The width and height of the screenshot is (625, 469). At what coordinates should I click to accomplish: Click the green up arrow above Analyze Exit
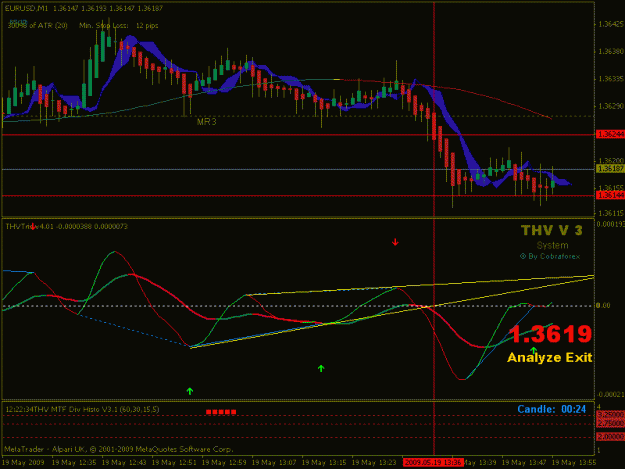coord(533,351)
